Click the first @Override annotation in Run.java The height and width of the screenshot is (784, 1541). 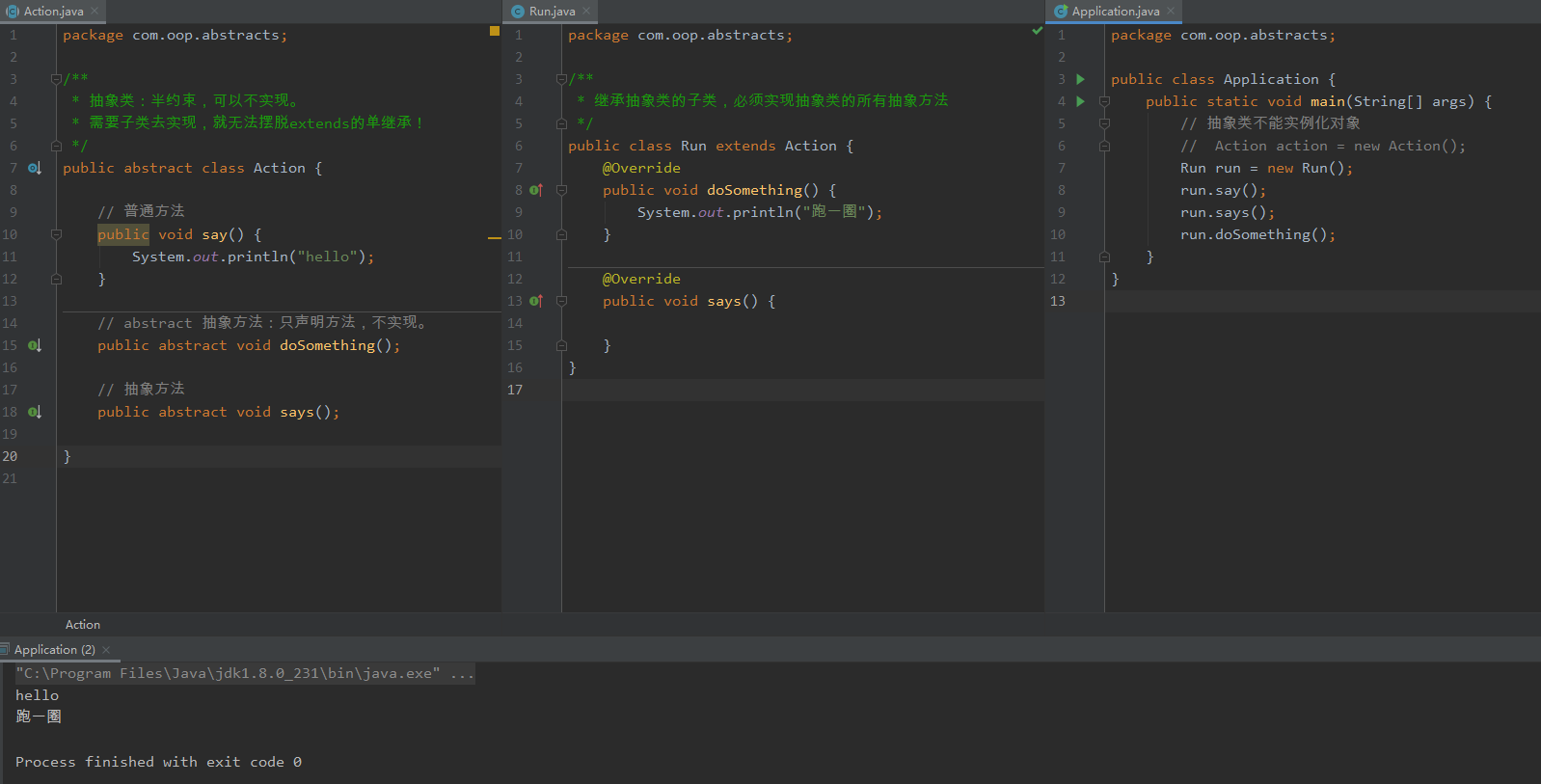click(x=641, y=168)
